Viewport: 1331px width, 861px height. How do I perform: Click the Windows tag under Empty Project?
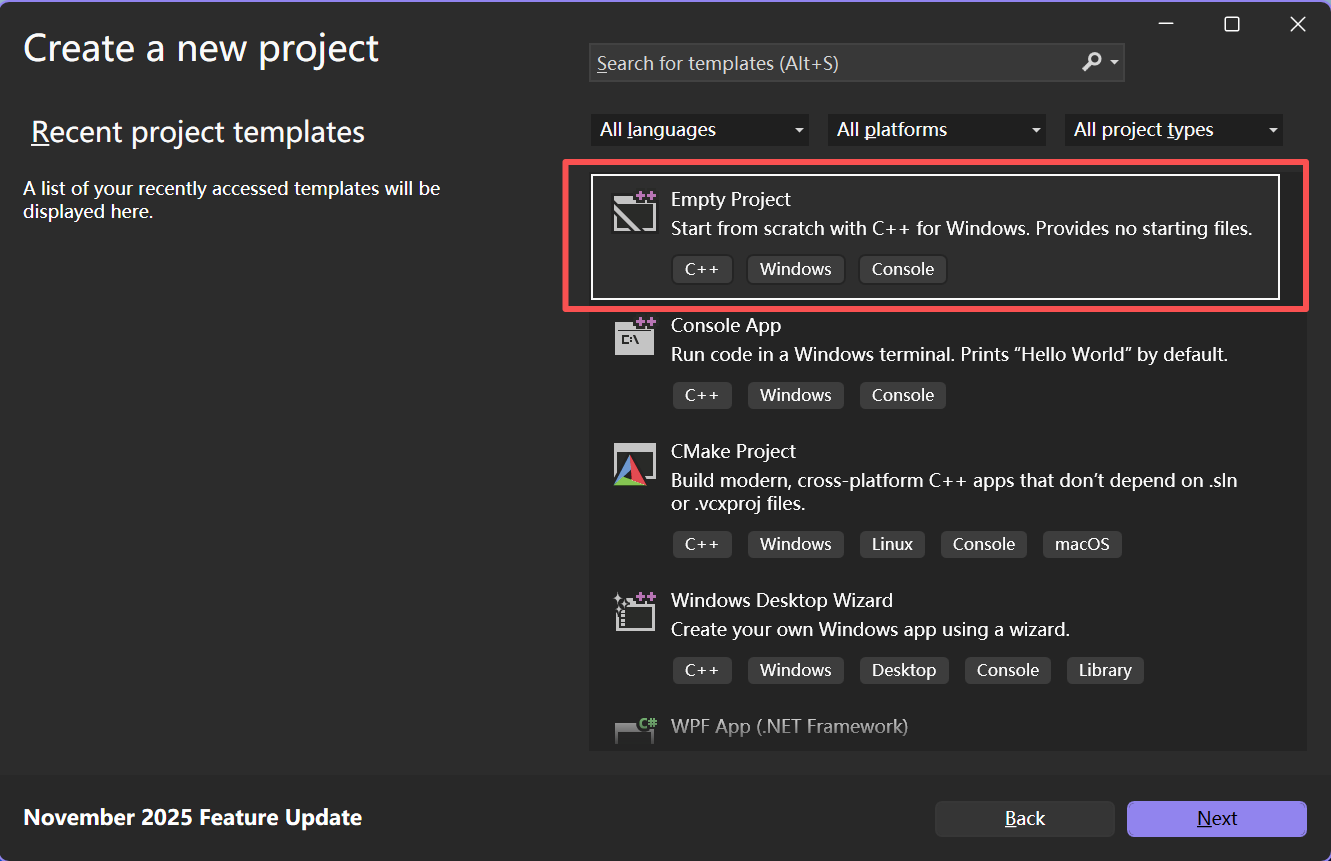pyautogui.click(x=796, y=270)
